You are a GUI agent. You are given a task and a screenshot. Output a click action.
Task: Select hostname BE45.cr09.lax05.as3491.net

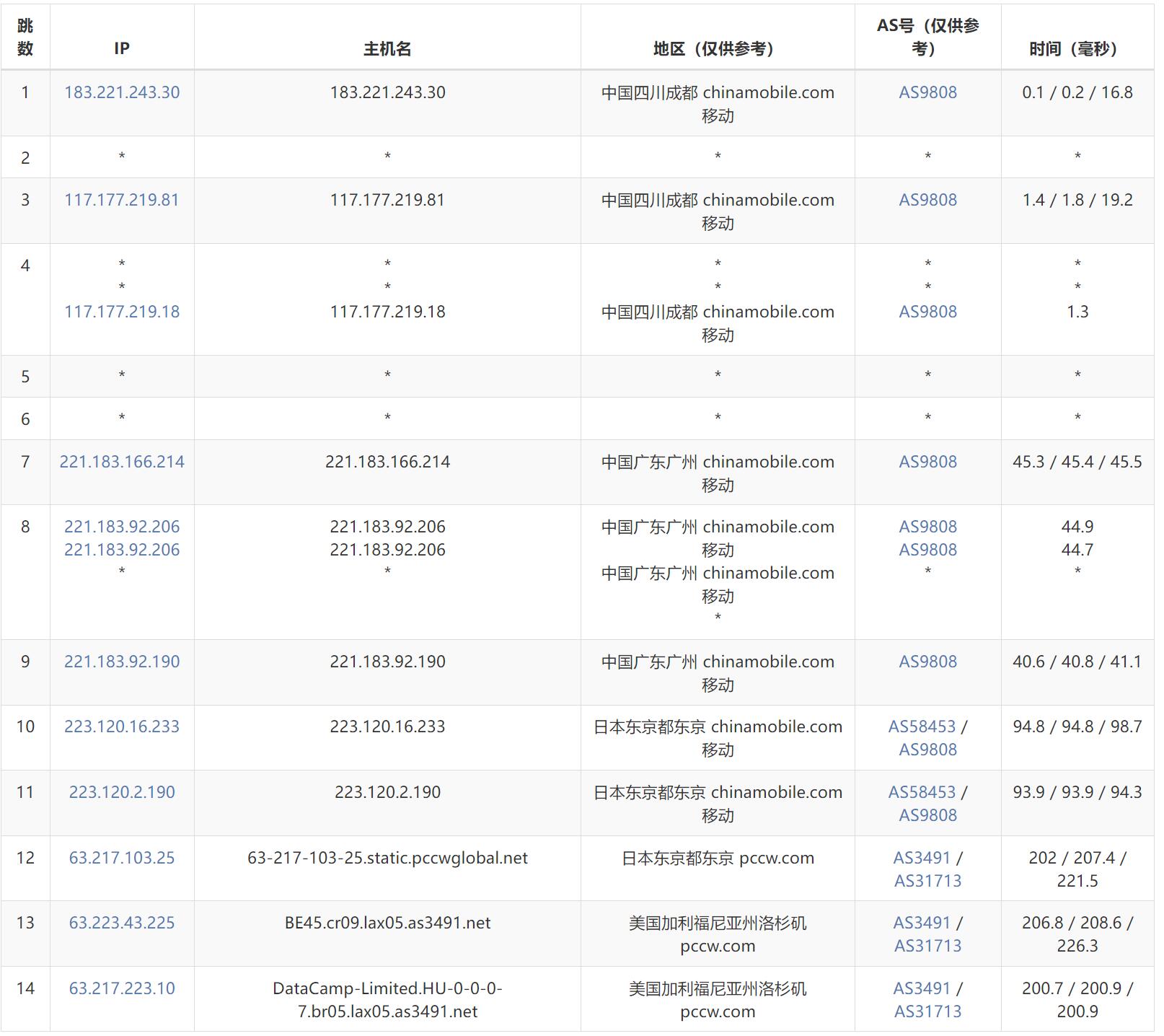pyautogui.click(x=387, y=923)
